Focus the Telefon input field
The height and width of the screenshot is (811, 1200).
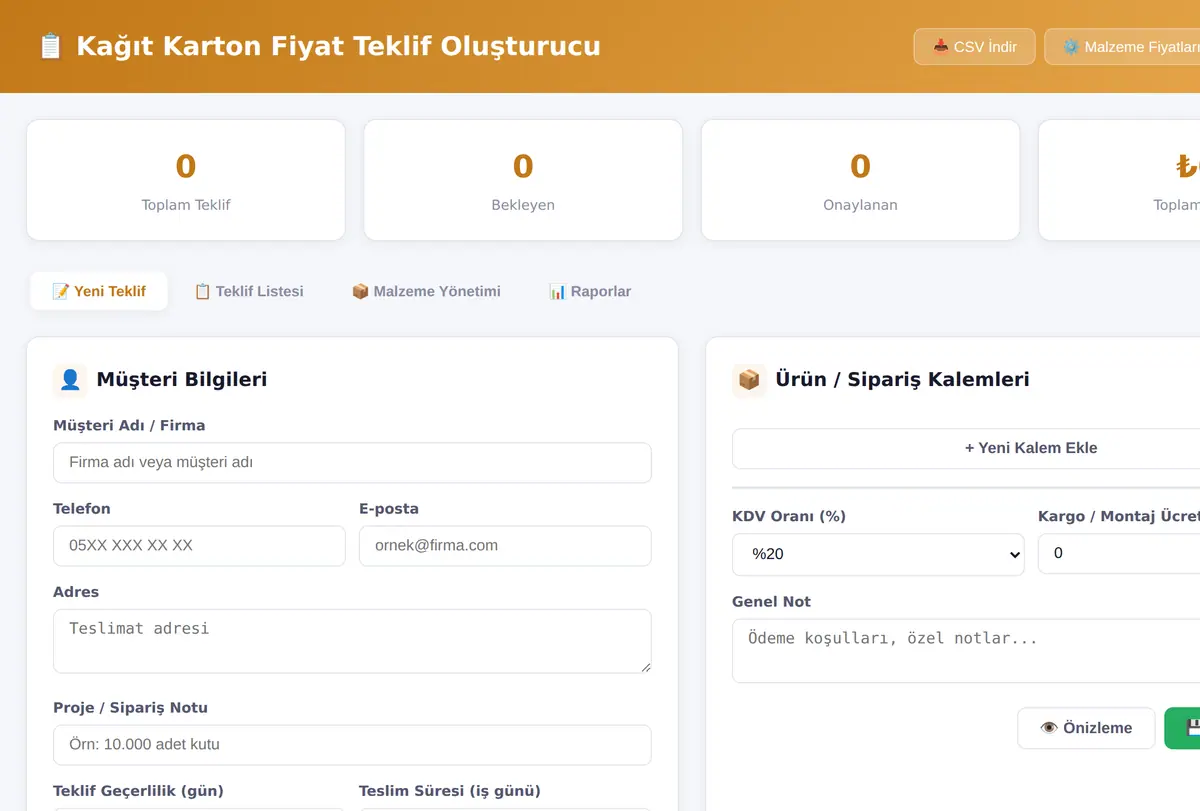pyautogui.click(x=199, y=546)
